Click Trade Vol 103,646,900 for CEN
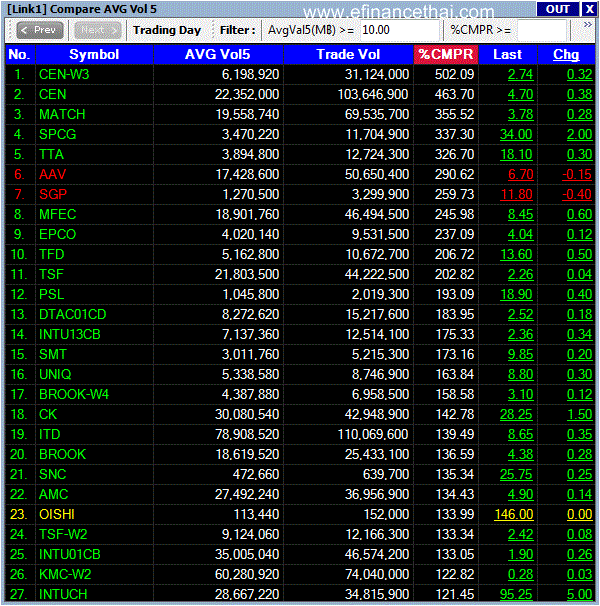The width and height of the screenshot is (600, 606). coord(373,94)
